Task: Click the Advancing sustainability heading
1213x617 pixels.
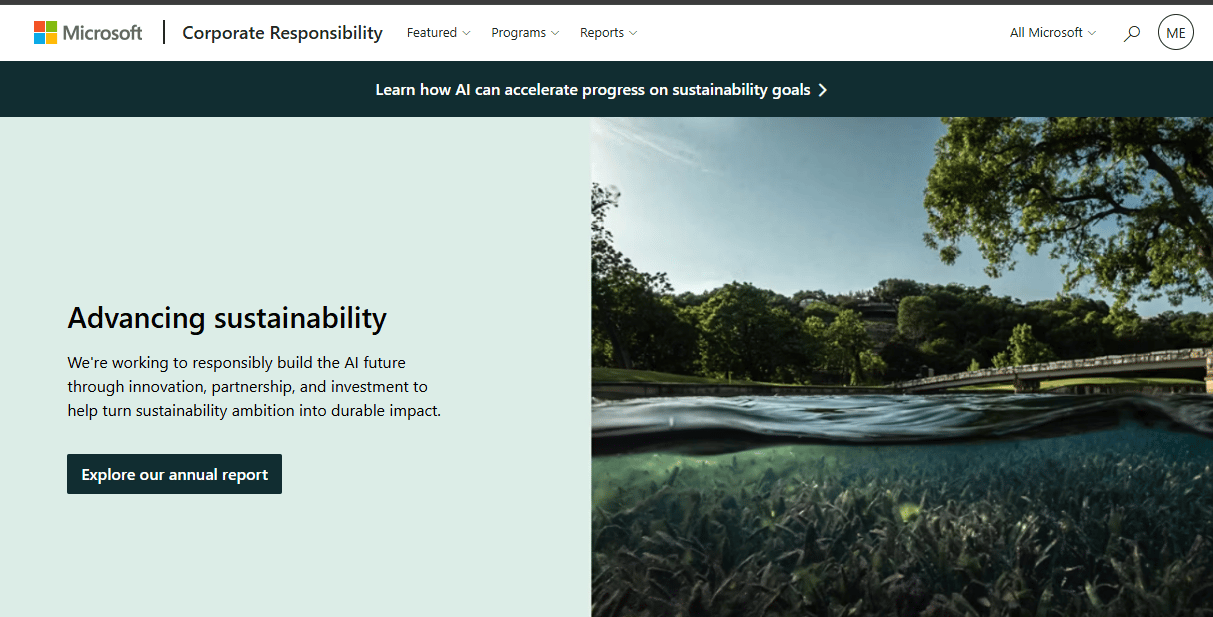Action: [x=227, y=318]
